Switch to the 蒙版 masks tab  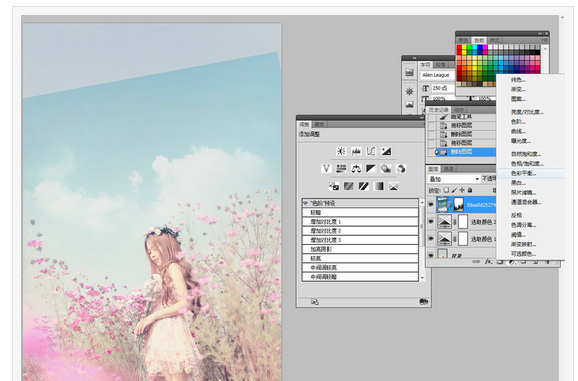click(319, 125)
